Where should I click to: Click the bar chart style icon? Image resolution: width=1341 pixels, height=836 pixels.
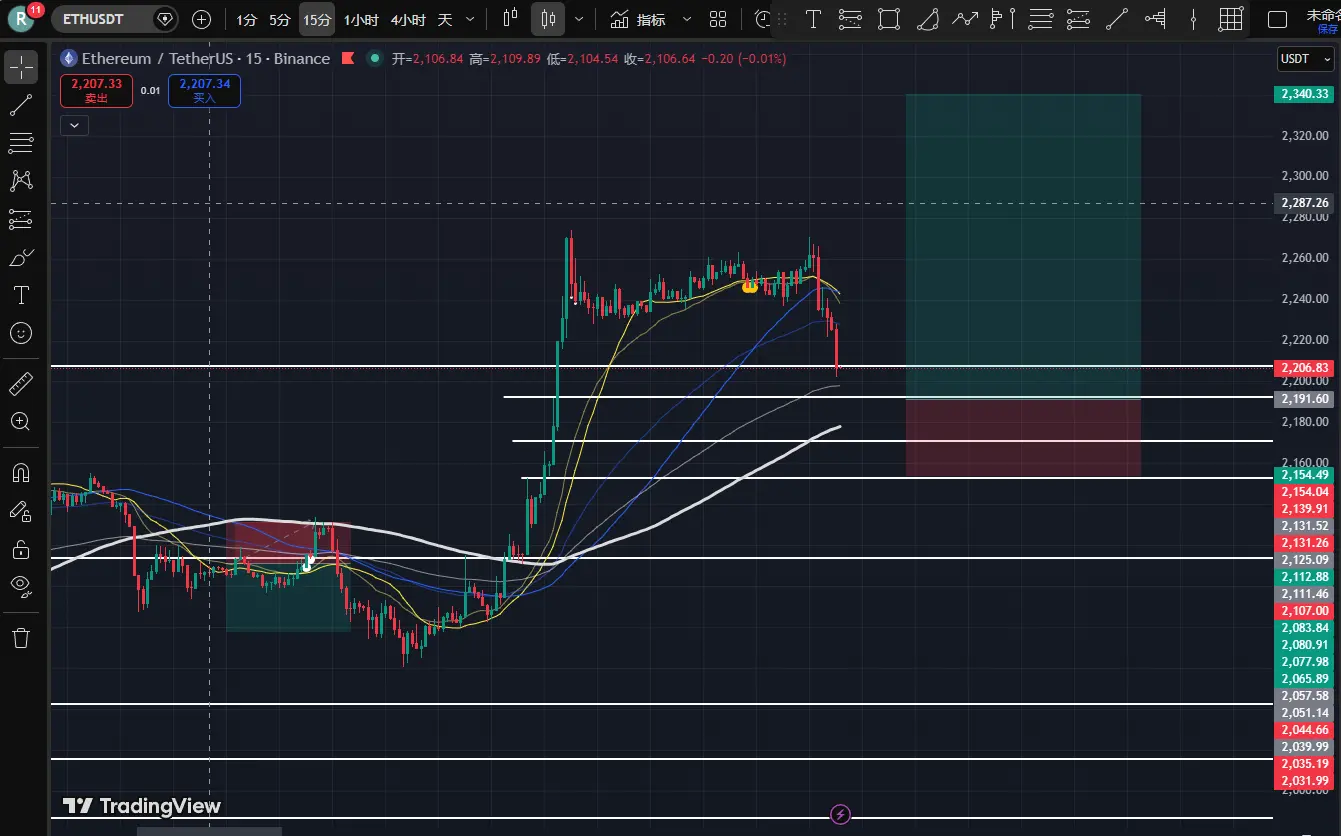pyautogui.click(x=511, y=19)
